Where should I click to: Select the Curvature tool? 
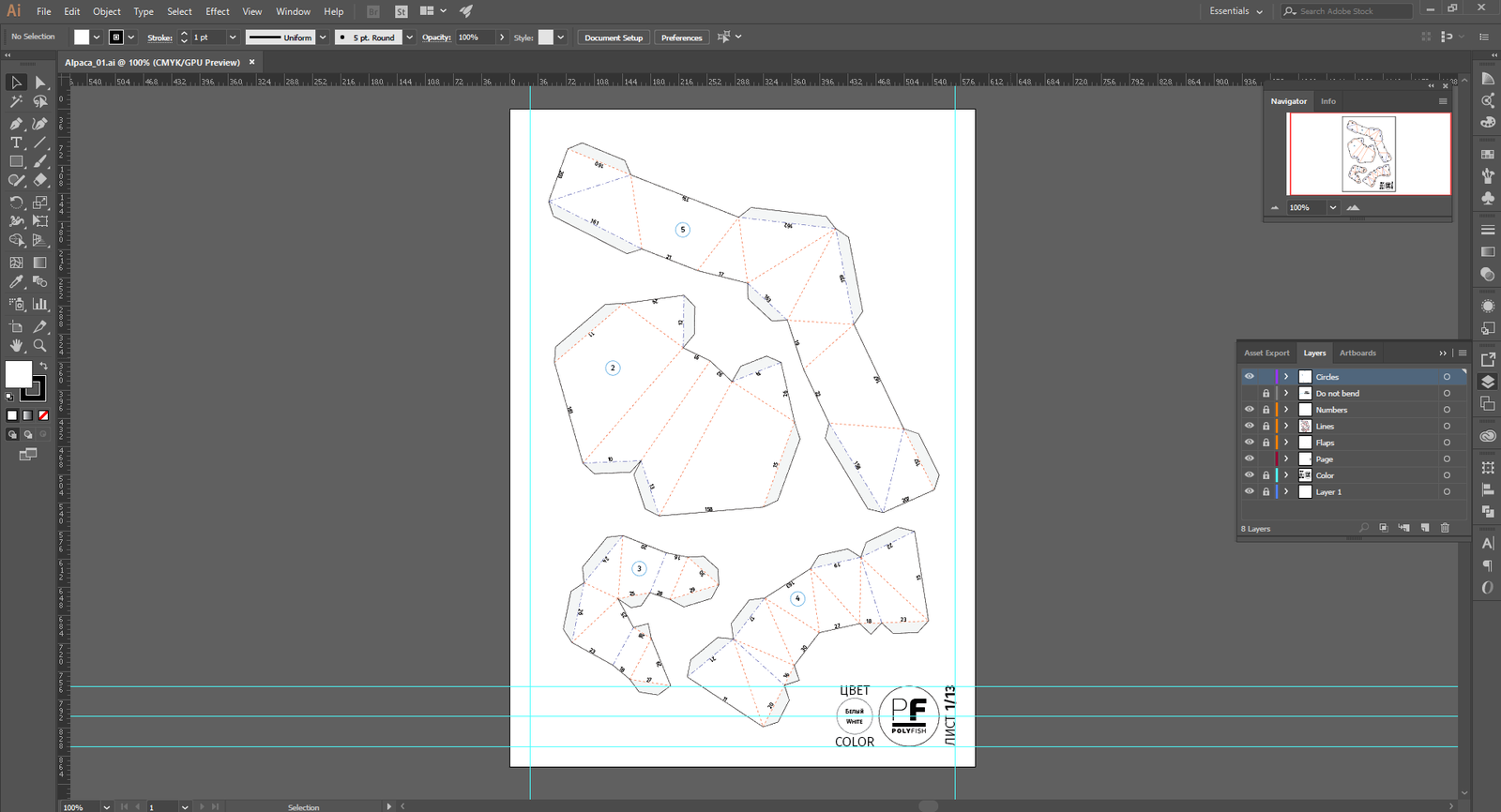[x=40, y=123]
